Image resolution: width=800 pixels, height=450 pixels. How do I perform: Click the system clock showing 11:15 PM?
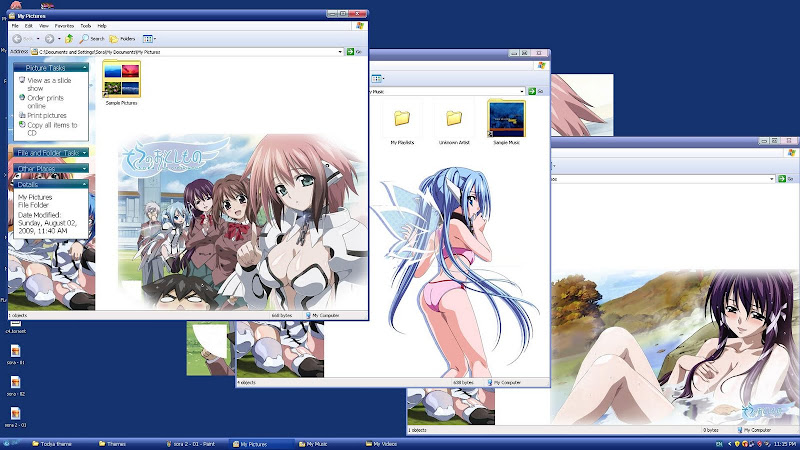pos(785,444)
